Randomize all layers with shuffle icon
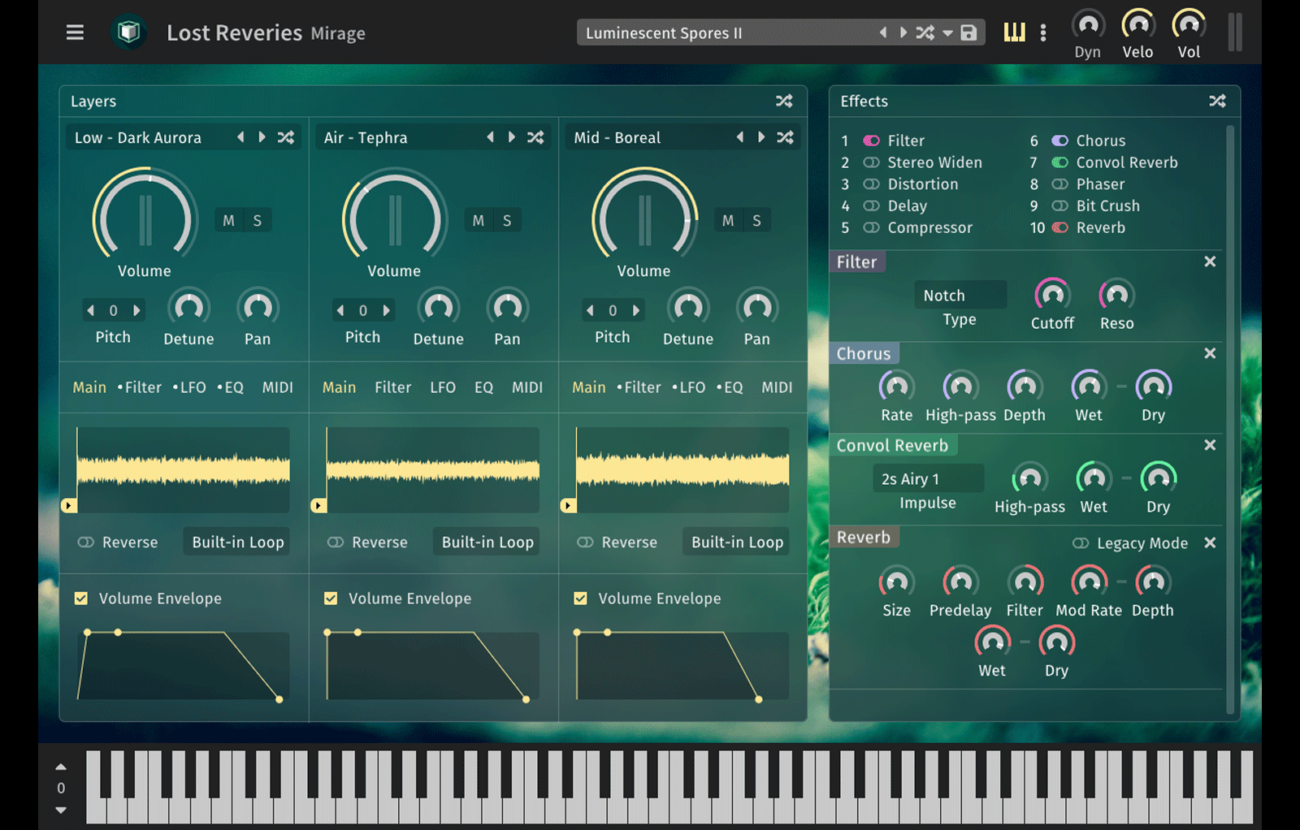Image resolution: width=1300 pixels, height=830 pixels. point(784,101)
